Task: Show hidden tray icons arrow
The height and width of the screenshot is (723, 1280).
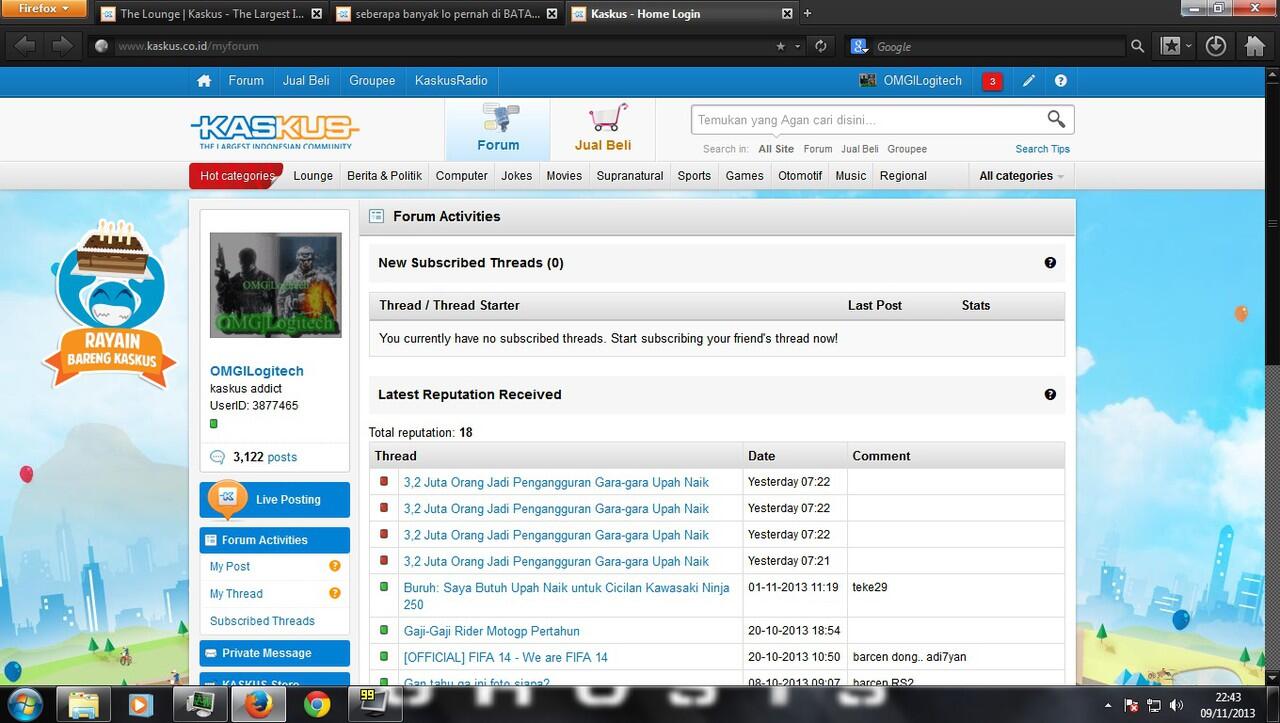Action: [x=1108, y=705]
